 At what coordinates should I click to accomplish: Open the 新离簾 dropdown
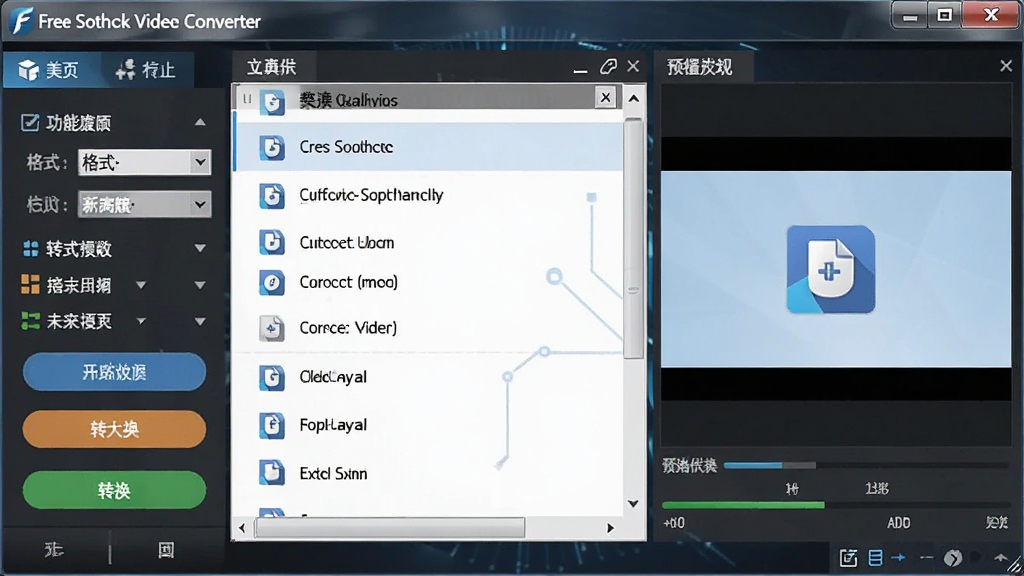click(x=144, y=204)
